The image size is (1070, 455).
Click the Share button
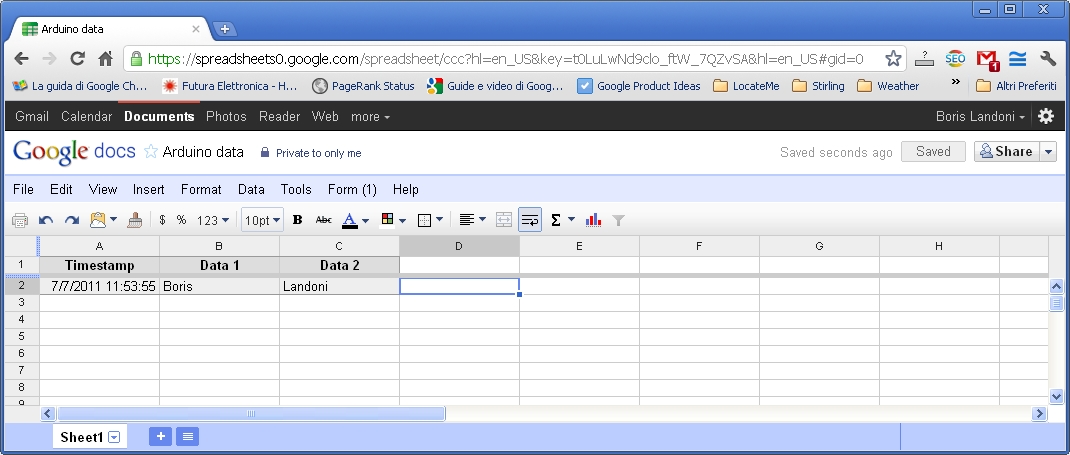pos(1006,152)
